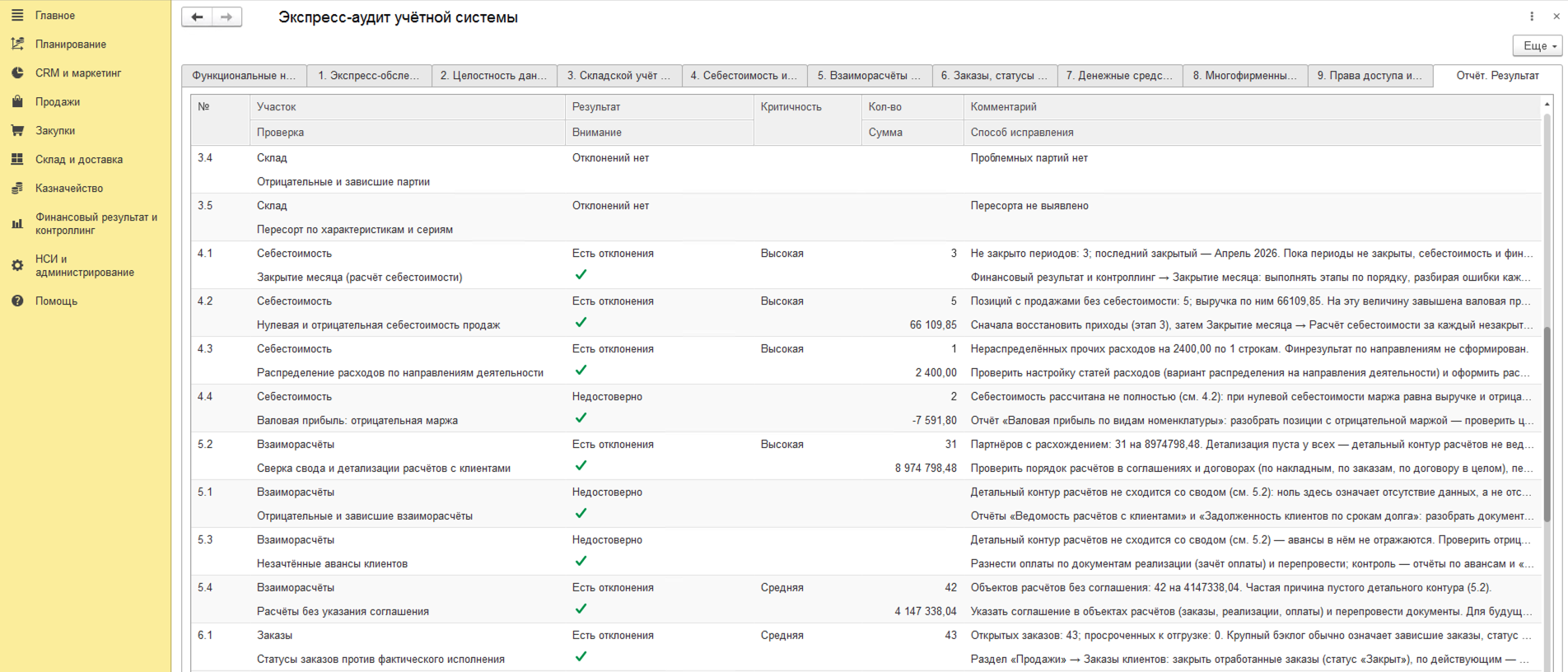Open the 9. Права доступа и... tab
This screenshot has height=672, width=1568.
[1370, 76]
